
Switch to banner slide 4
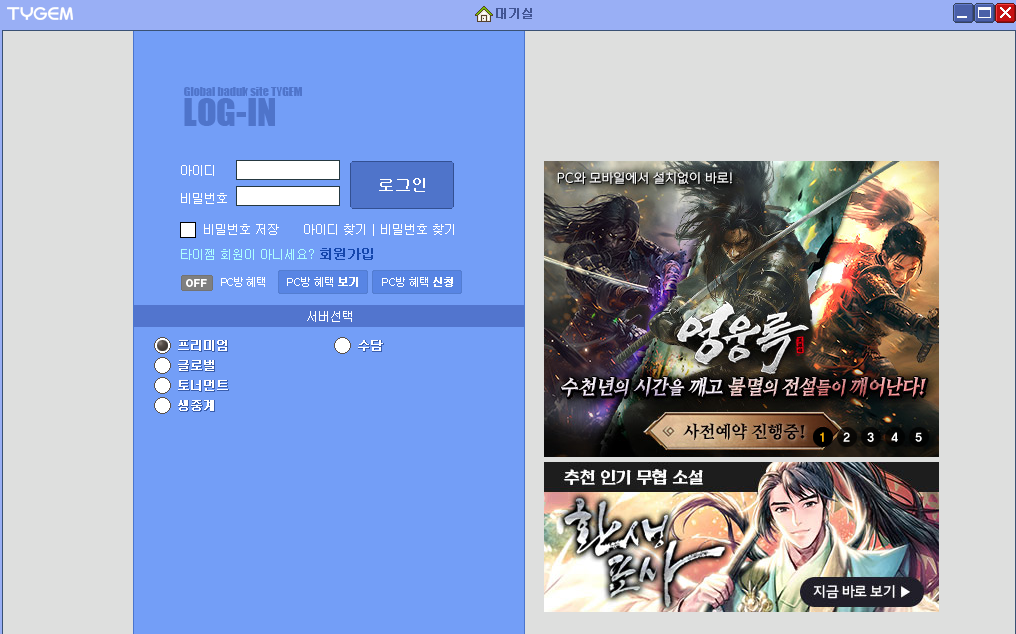pos(894,437)
